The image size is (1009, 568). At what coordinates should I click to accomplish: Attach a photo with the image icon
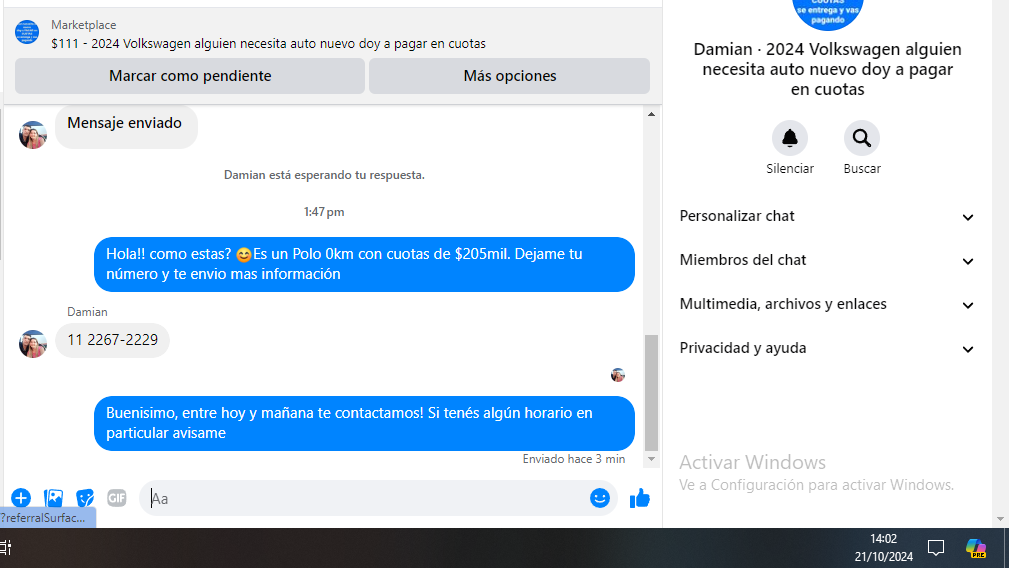pyautogui.click(x=53, y=498)
